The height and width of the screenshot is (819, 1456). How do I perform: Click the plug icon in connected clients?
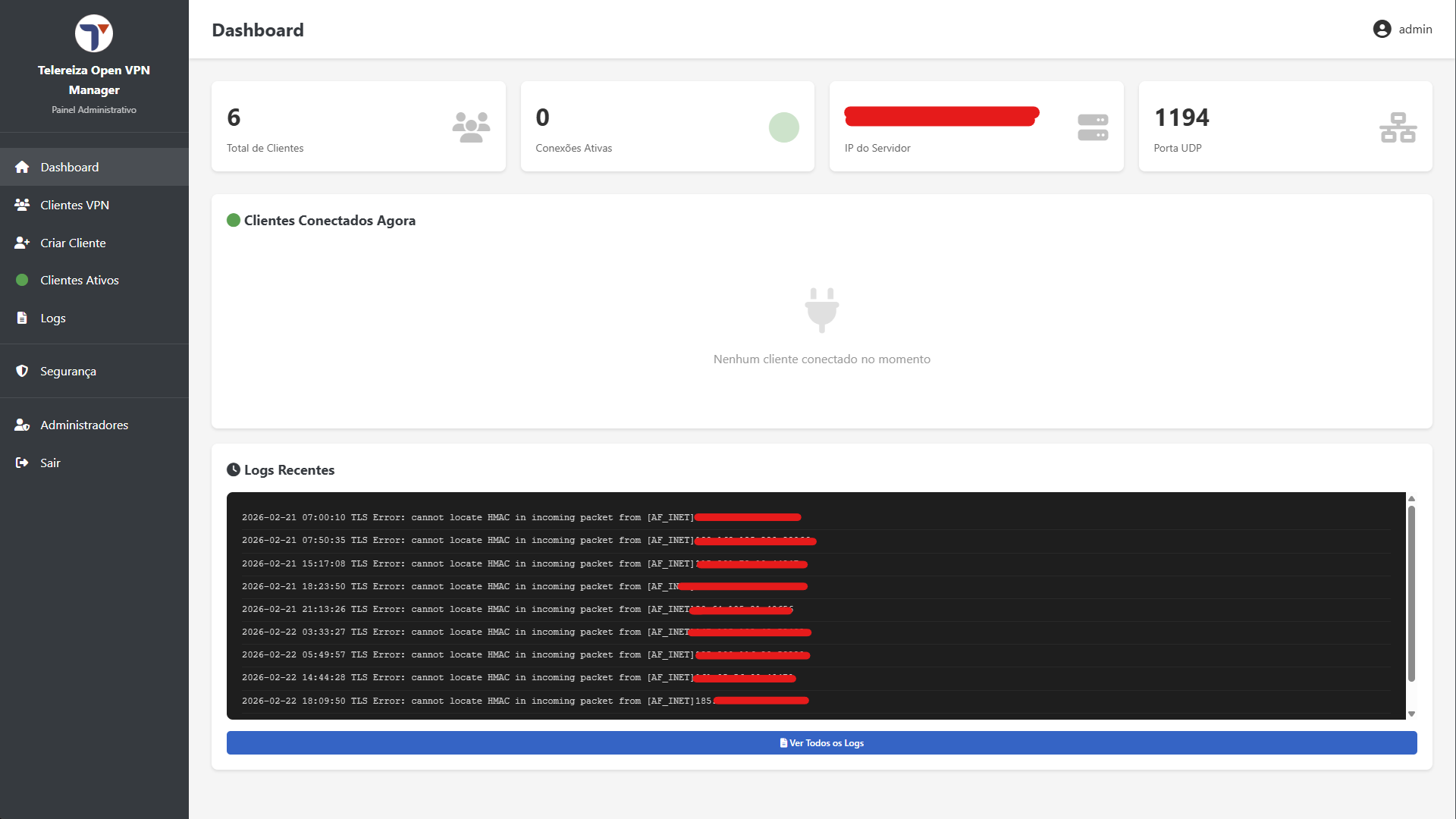tap(821, 309)
